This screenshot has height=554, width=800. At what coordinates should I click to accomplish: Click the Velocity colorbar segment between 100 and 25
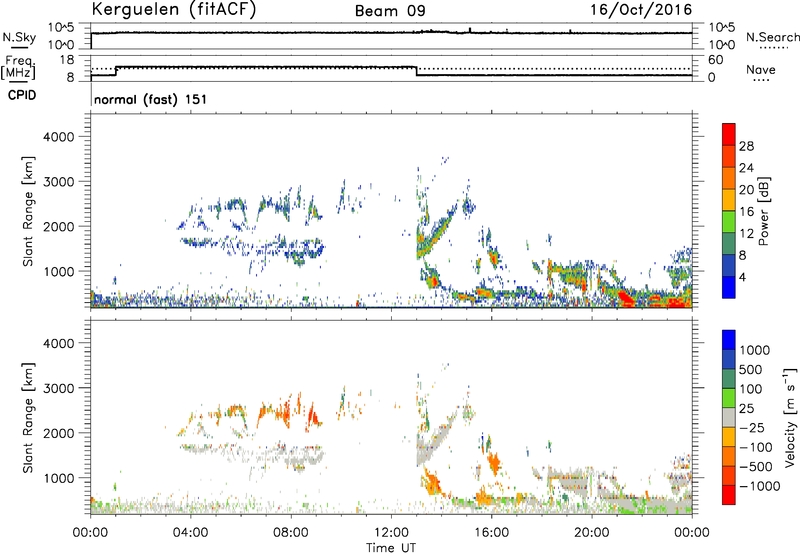pos(729,398)
